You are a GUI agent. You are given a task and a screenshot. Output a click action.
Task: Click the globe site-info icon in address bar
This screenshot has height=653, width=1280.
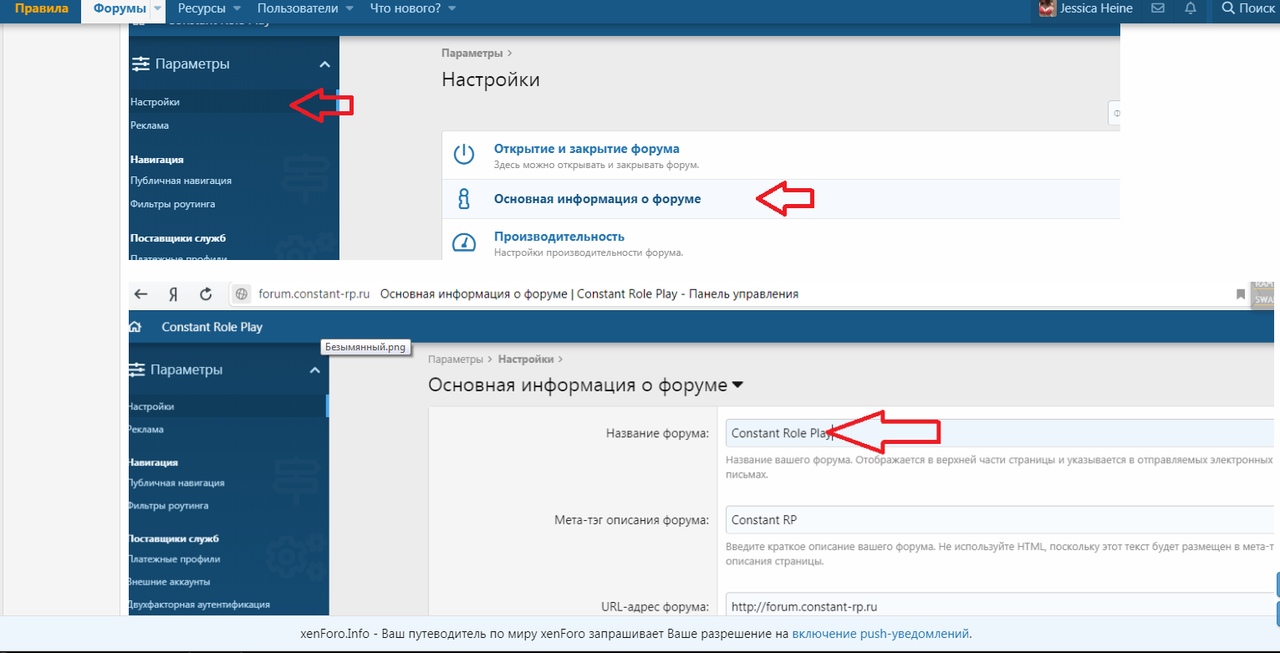(x=240, y=294)
